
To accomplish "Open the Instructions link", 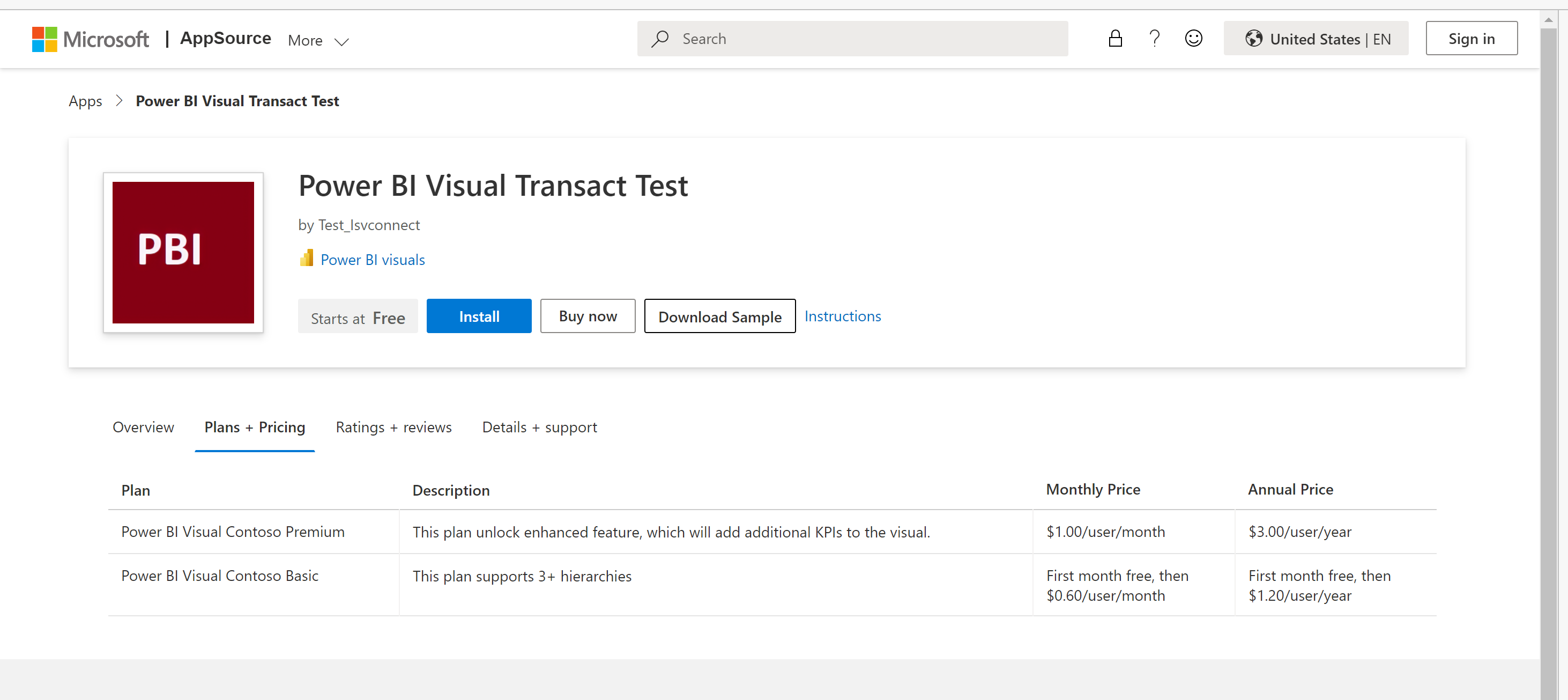I will click(843, 315).
